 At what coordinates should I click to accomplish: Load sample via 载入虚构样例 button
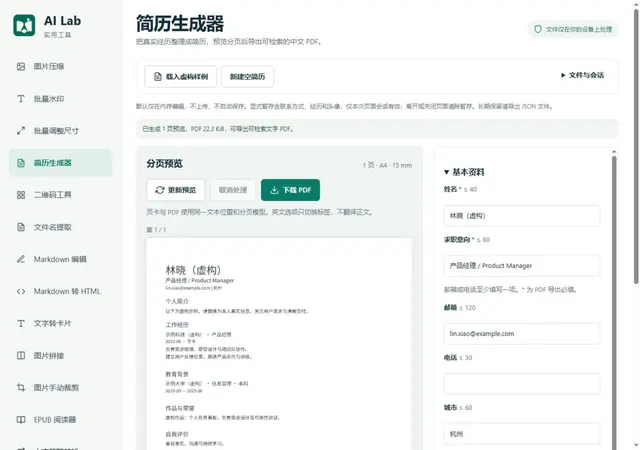click(x=180, y=76)
